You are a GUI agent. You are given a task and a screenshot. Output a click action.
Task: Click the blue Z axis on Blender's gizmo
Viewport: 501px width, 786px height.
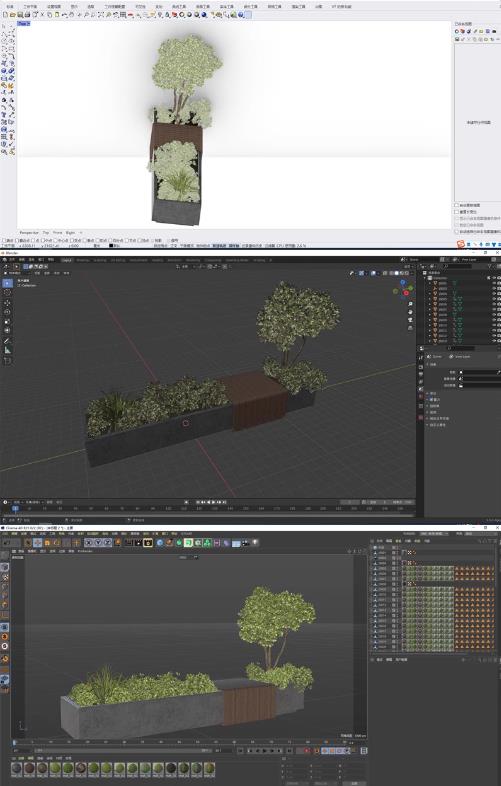tap(403, 283)
